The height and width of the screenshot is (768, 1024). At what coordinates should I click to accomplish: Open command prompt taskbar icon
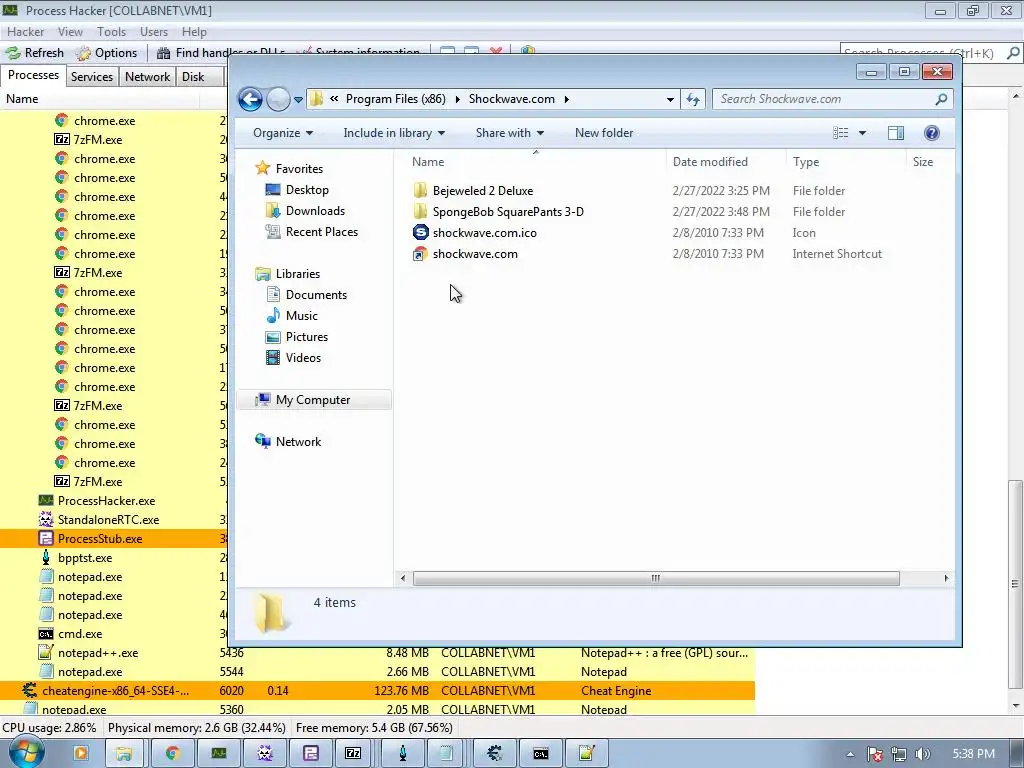pos(540,754)
